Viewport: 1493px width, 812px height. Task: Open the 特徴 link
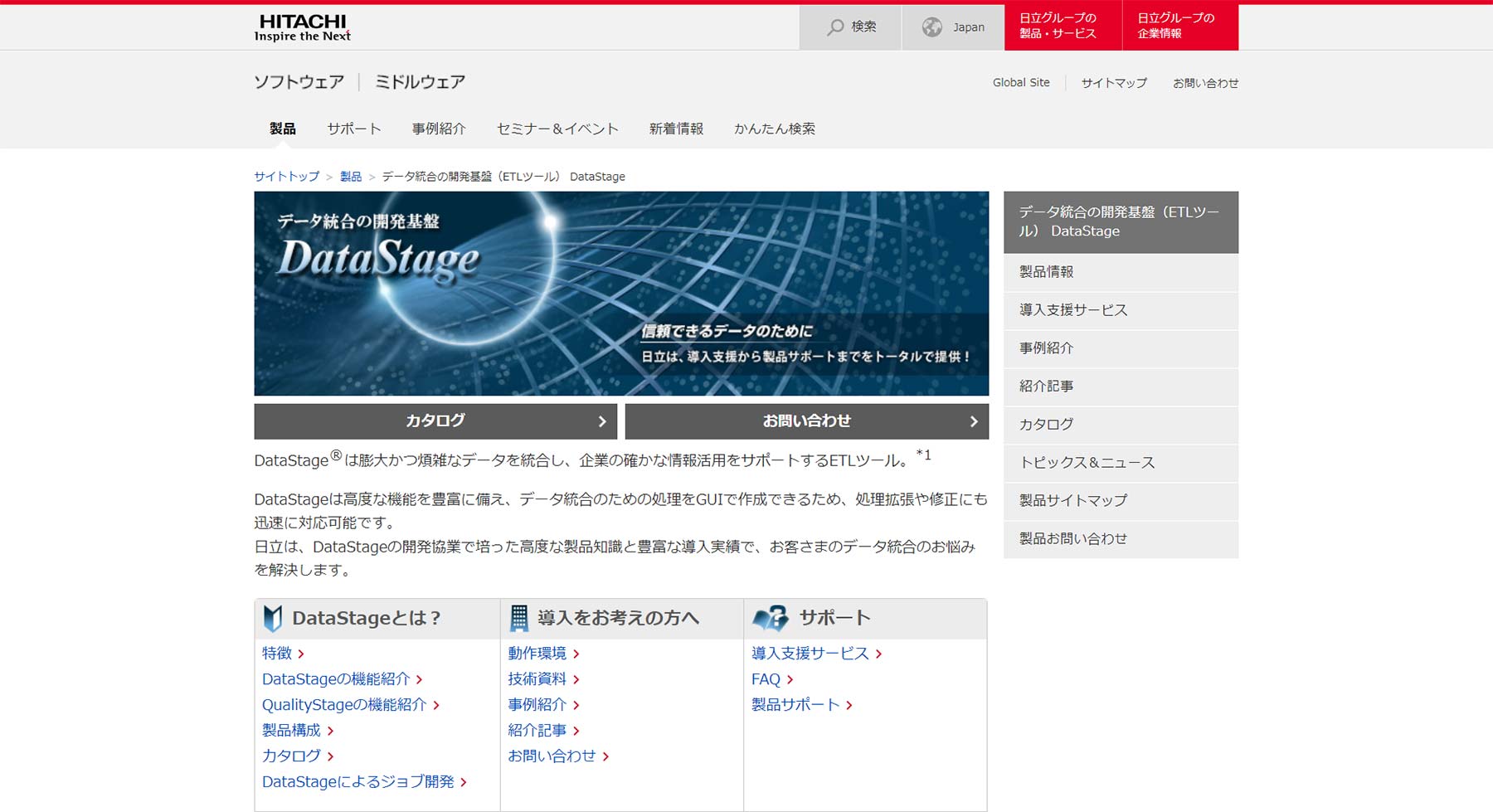pos(277,654)
